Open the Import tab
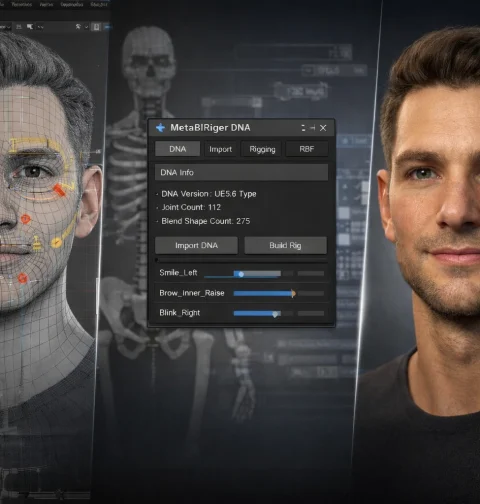480x504 pixels. [x=220, y=149]
